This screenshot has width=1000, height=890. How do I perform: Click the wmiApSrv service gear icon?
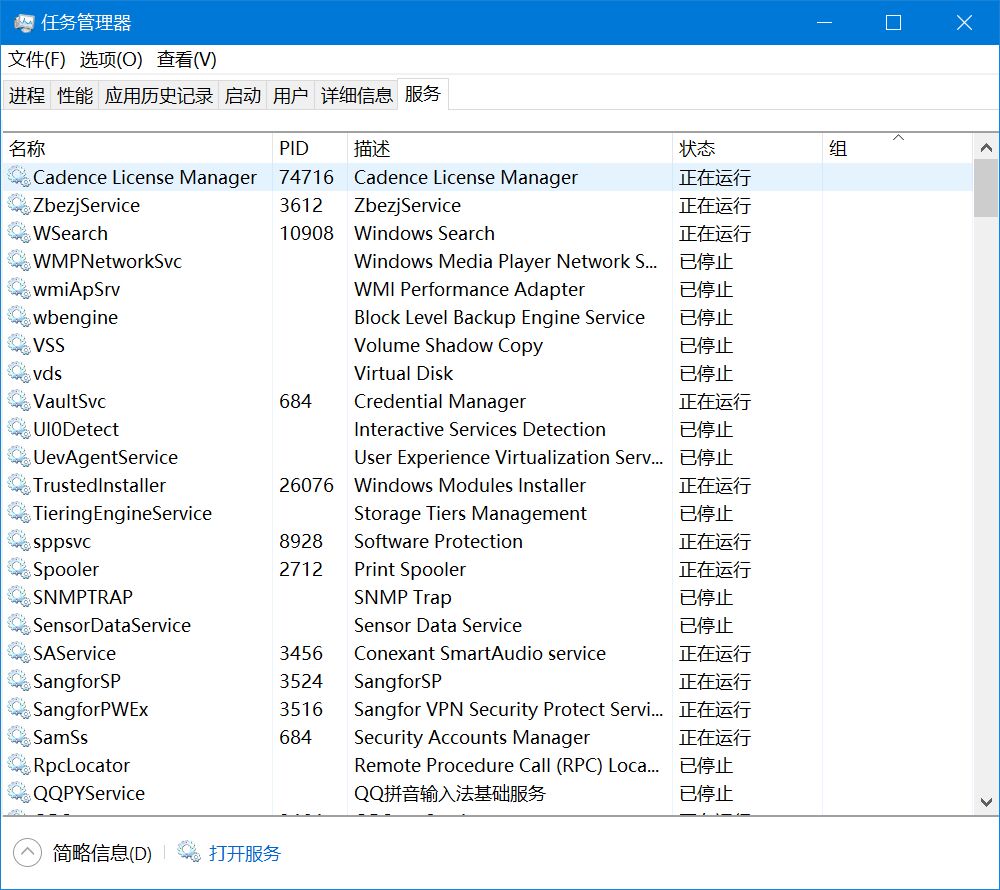18,289
